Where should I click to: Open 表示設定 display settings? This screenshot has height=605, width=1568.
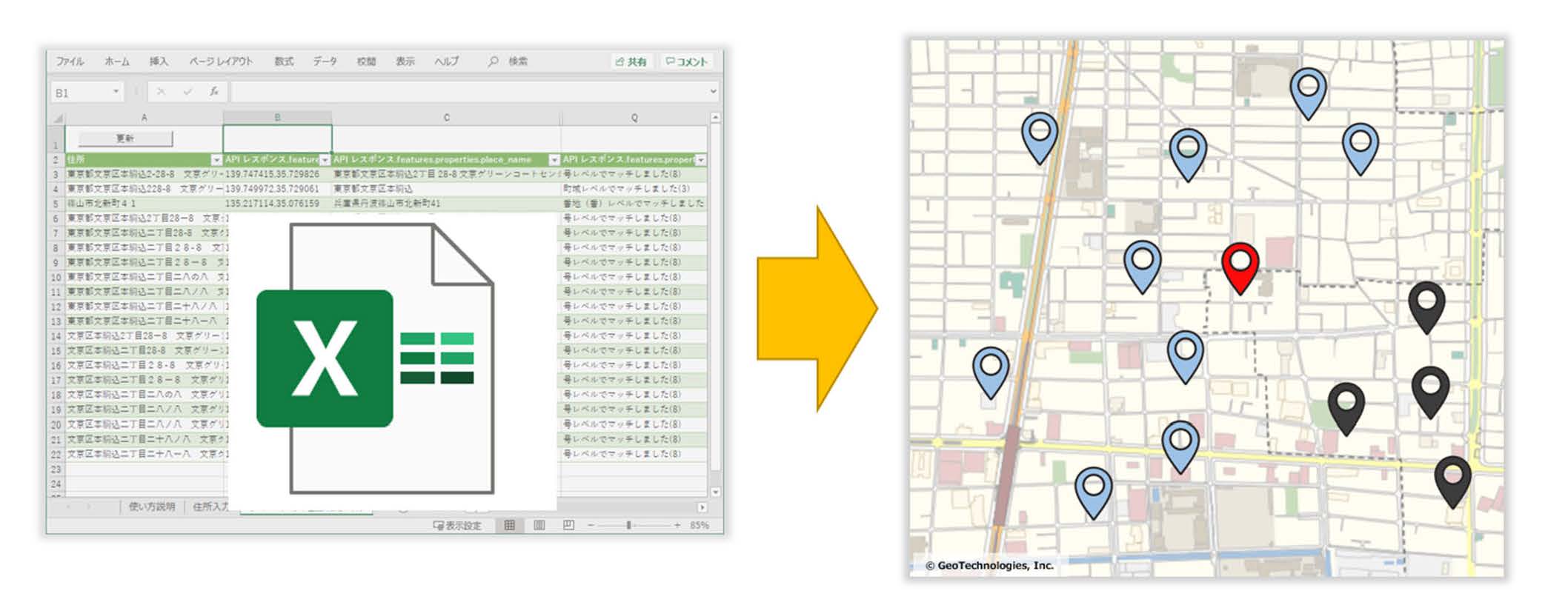point(457,526)
